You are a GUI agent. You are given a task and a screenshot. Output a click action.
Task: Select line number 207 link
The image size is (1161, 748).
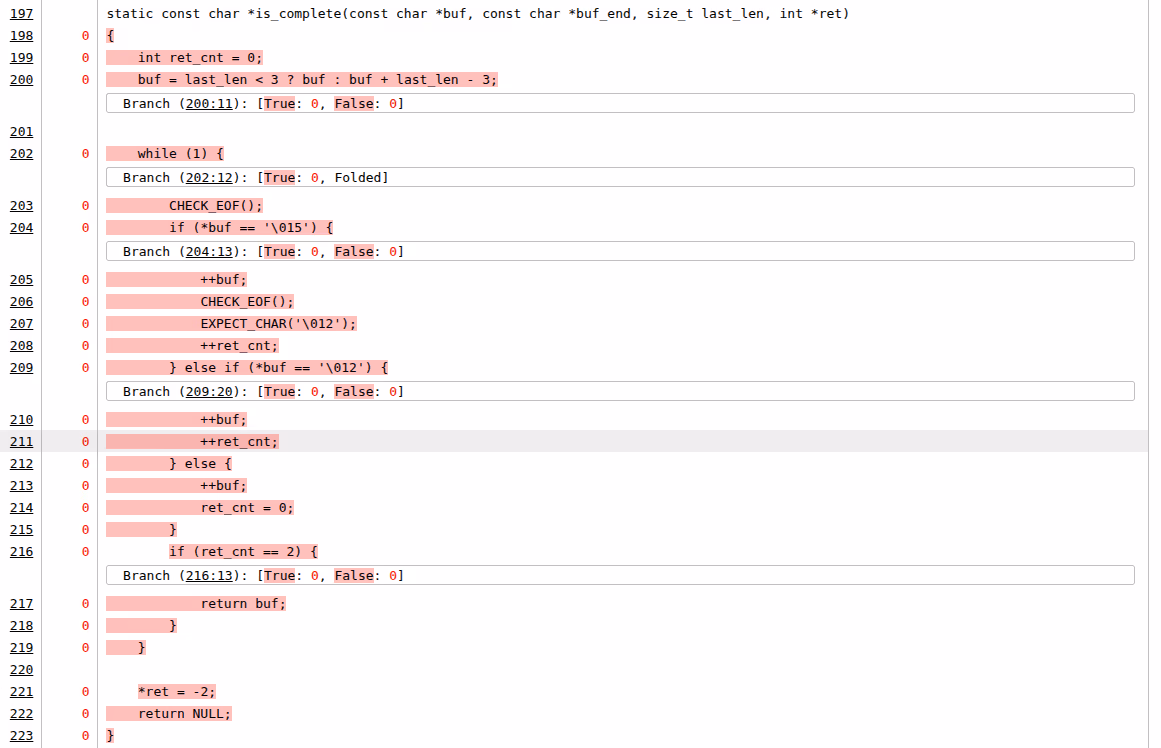21,324
